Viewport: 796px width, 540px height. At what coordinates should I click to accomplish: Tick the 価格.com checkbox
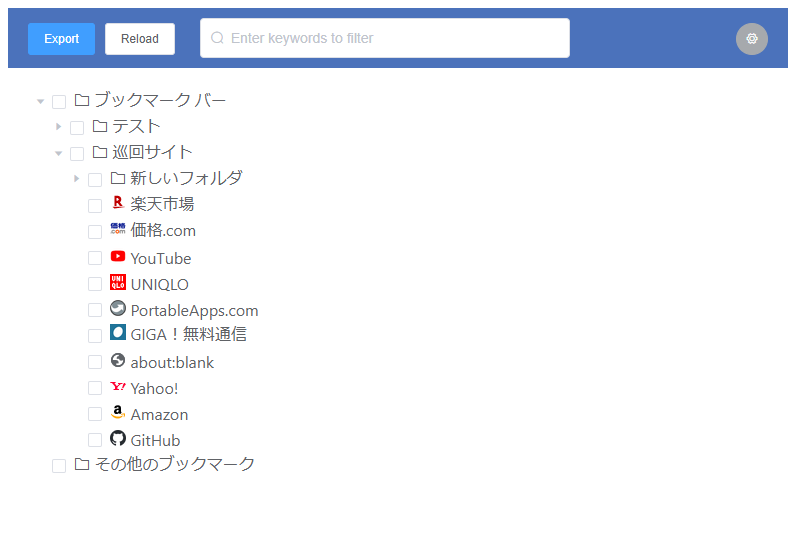(95, 231)
